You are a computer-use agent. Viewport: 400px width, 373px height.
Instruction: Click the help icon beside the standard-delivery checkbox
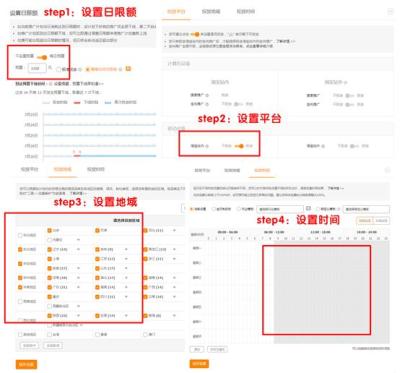pyautogui.click(x=80, y=69)
